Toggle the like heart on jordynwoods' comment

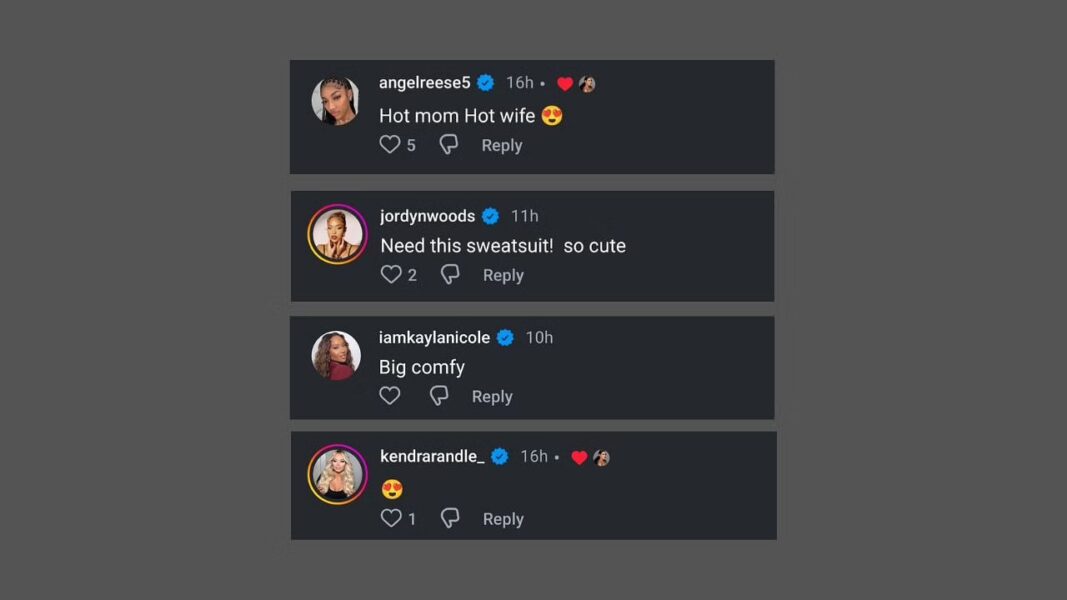tap(390, 273)
